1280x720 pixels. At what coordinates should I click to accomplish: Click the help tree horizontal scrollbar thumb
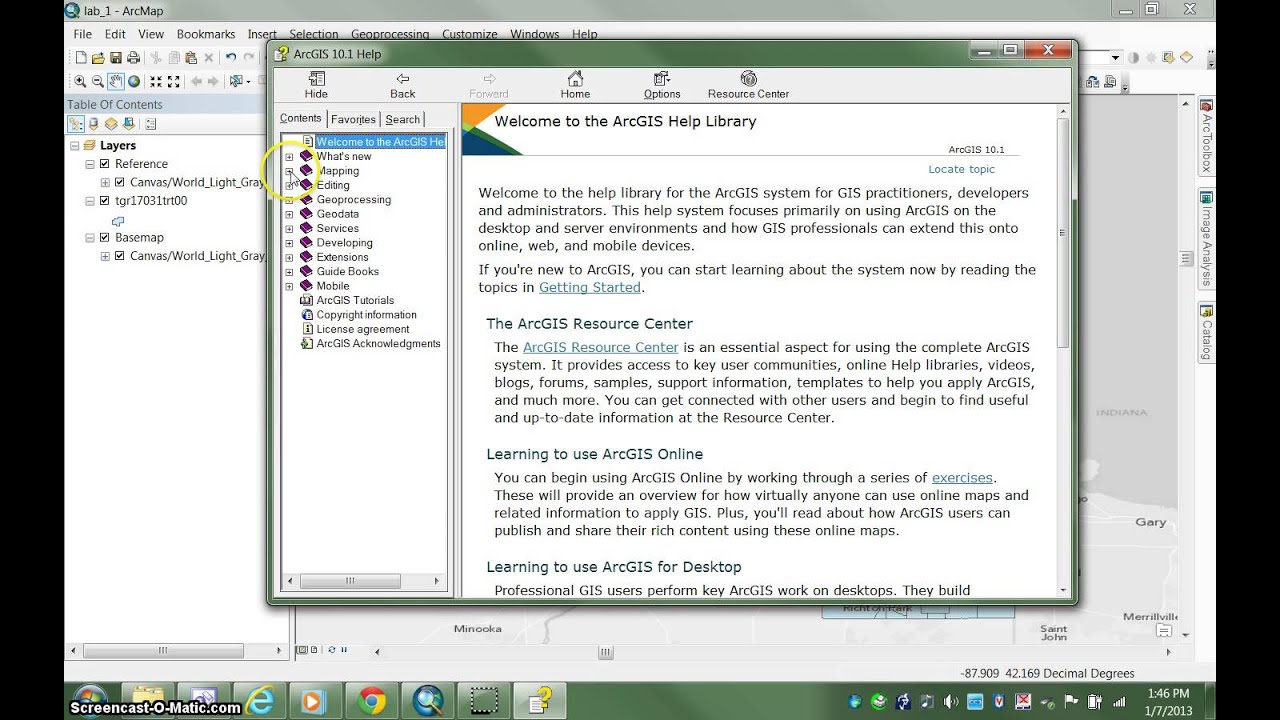pos(350,580)
